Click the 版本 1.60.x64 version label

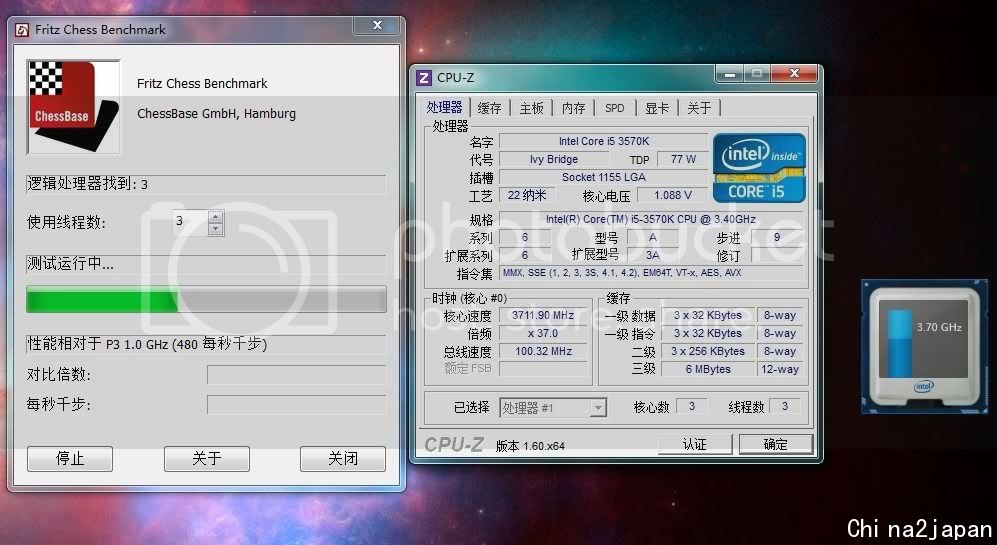pyautogui.click(x=530, y=446)
